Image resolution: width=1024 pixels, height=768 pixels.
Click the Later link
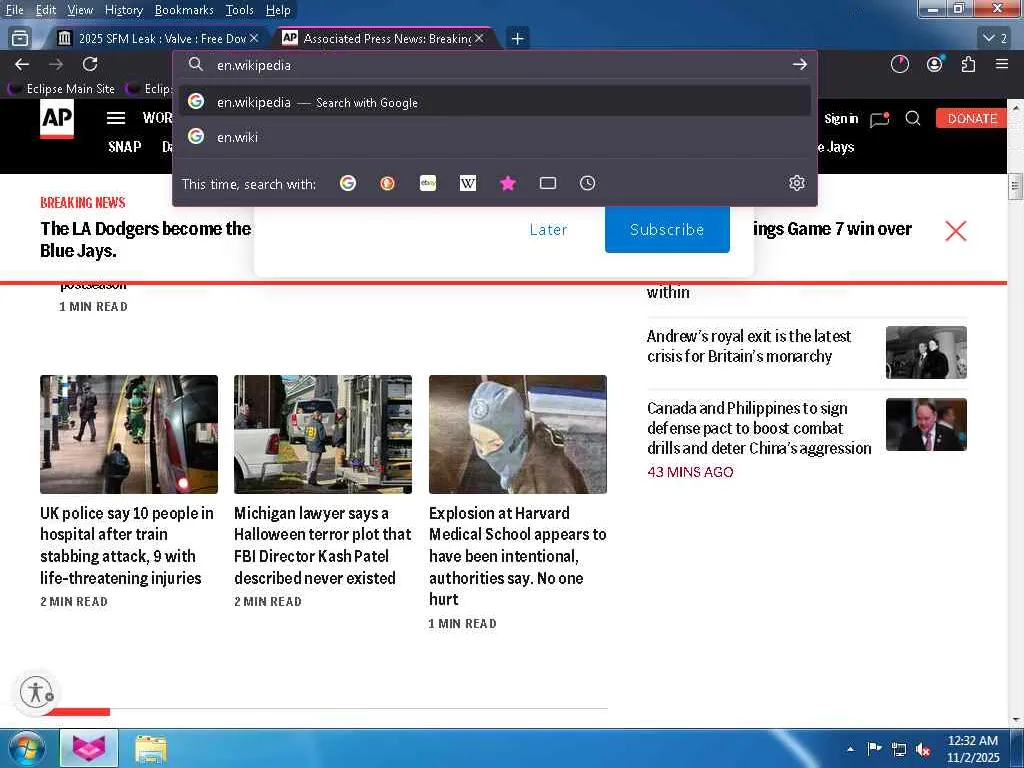548,230
